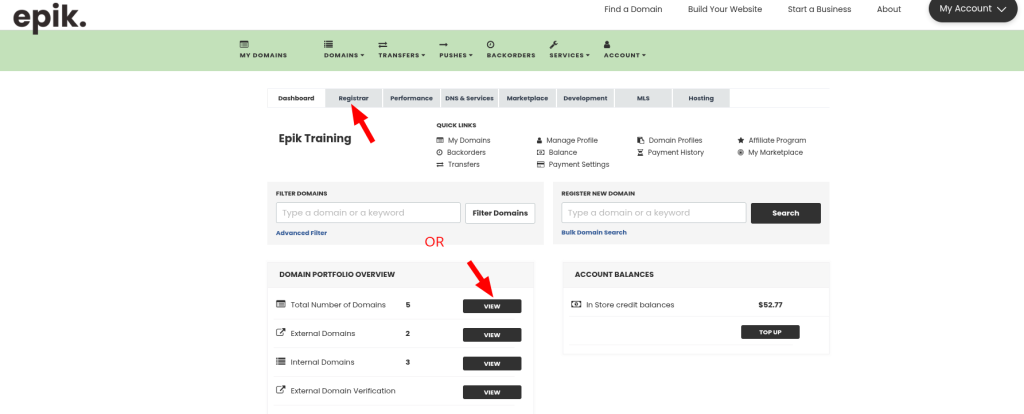Switch to the Registrar tab
Viewport: 1024px width, 414px height.
coord(353,98)
